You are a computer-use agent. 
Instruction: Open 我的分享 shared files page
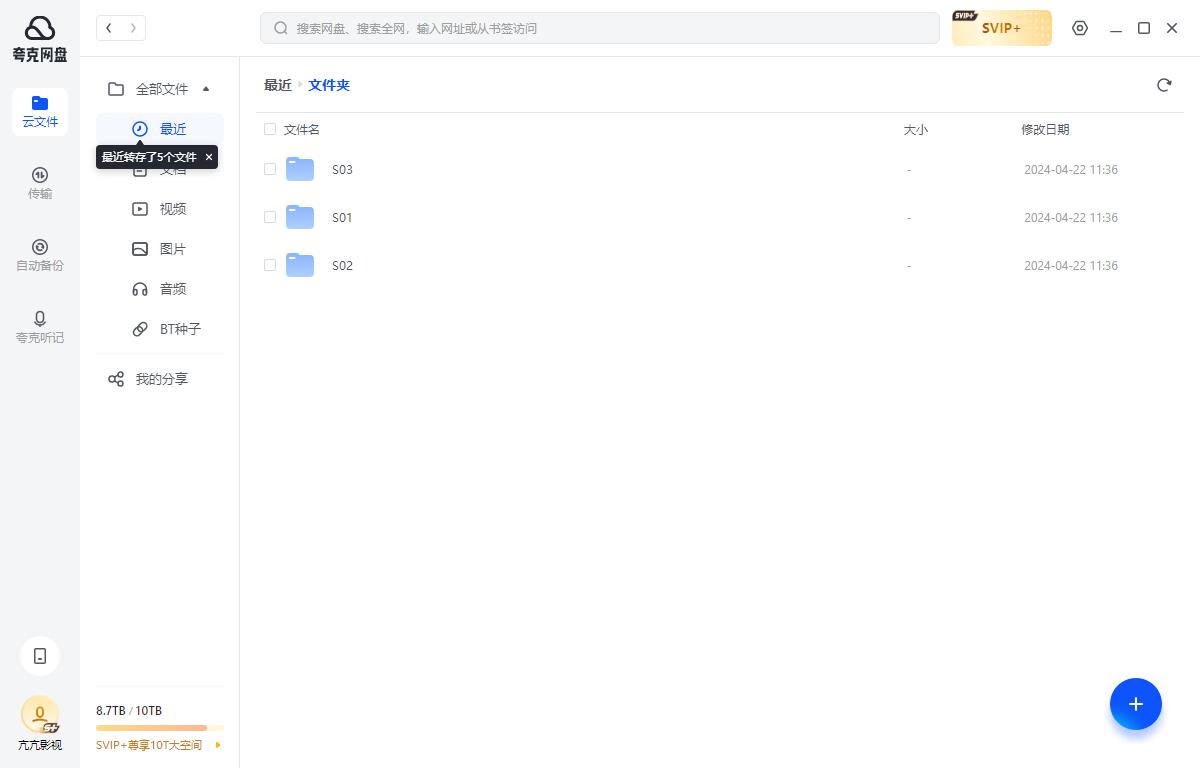pyautogui.click(x=161, y=379)
